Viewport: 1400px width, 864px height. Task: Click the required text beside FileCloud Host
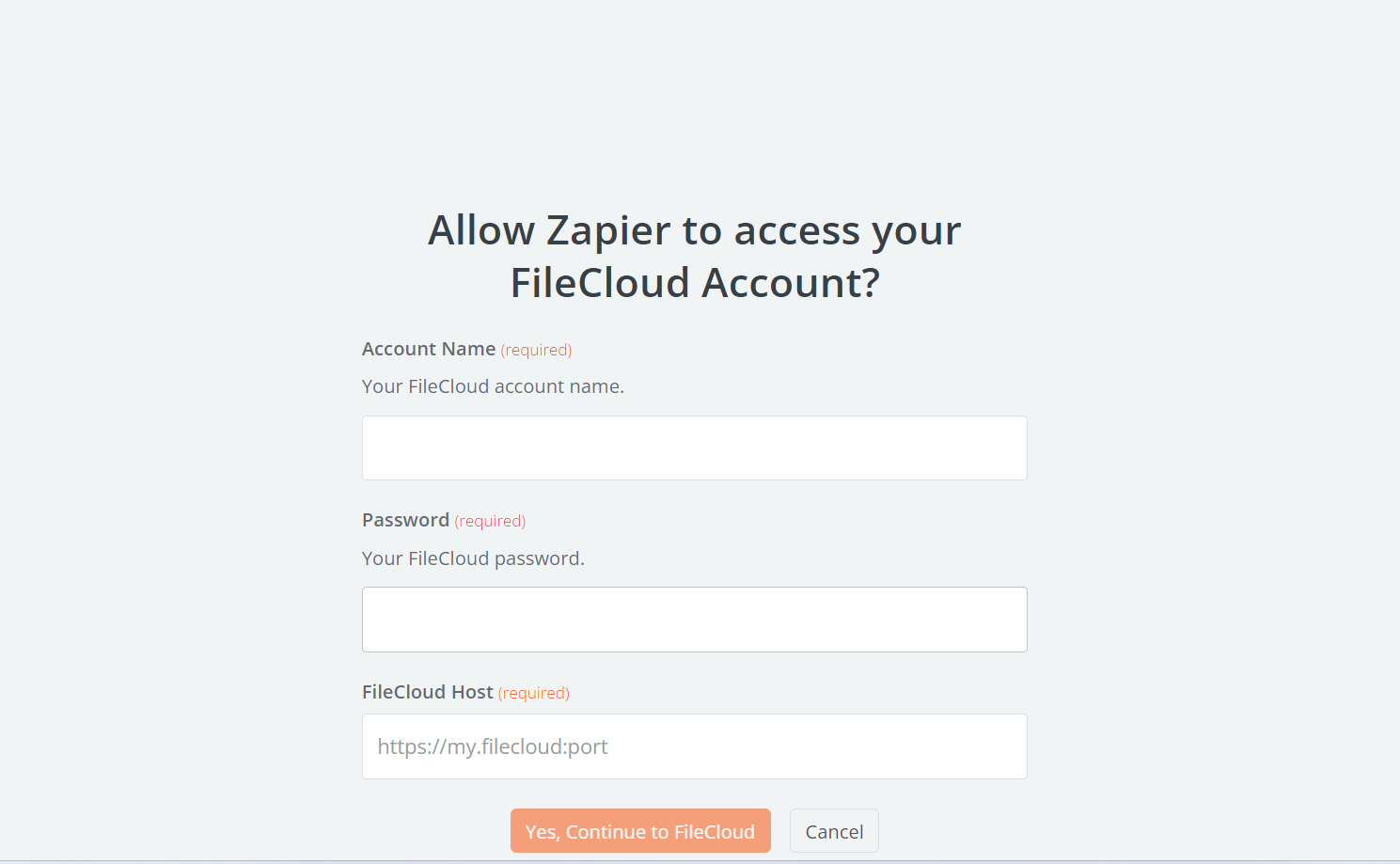point(533,693)
